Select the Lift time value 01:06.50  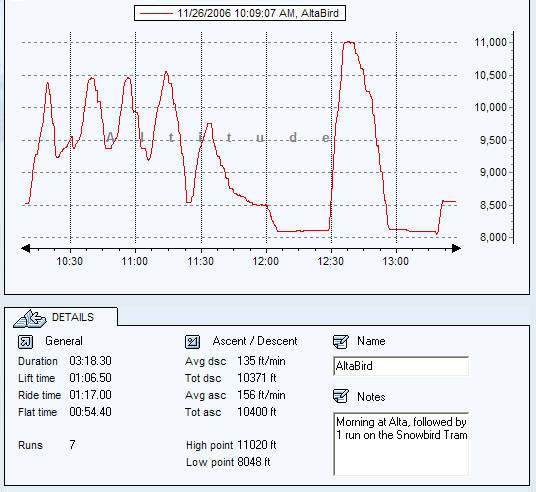(x=90, y=378)
